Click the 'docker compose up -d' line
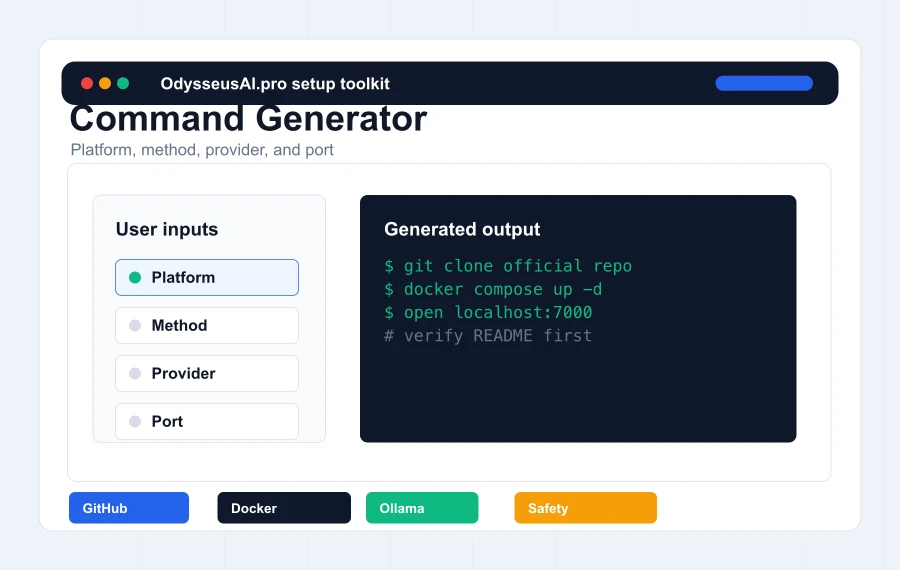 493,289
